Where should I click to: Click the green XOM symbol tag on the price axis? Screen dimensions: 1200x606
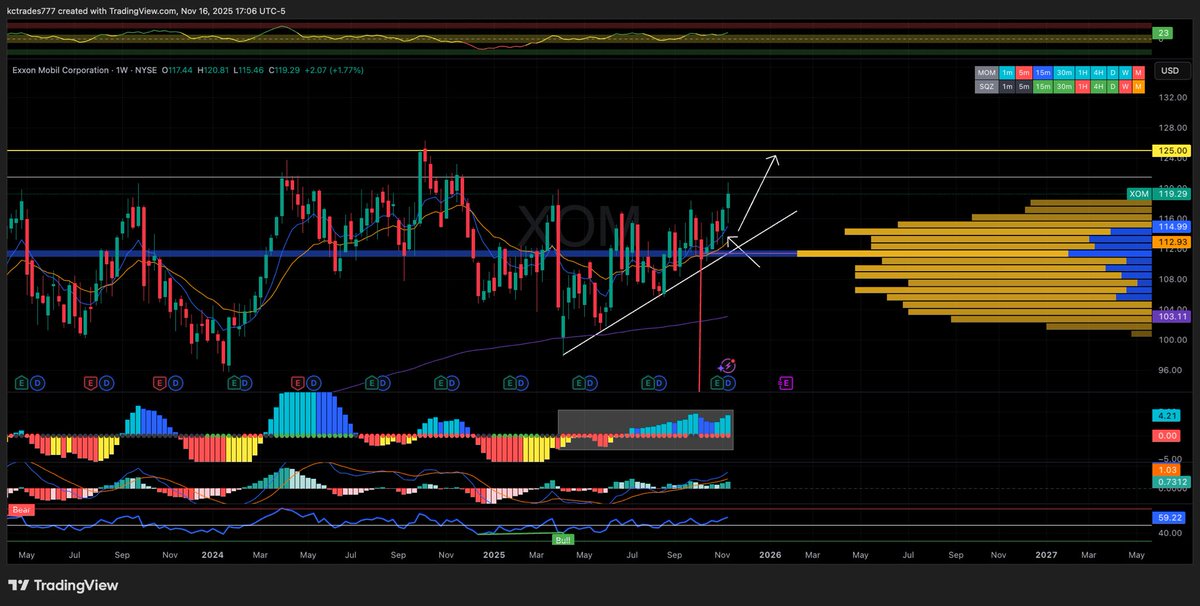1138,194
